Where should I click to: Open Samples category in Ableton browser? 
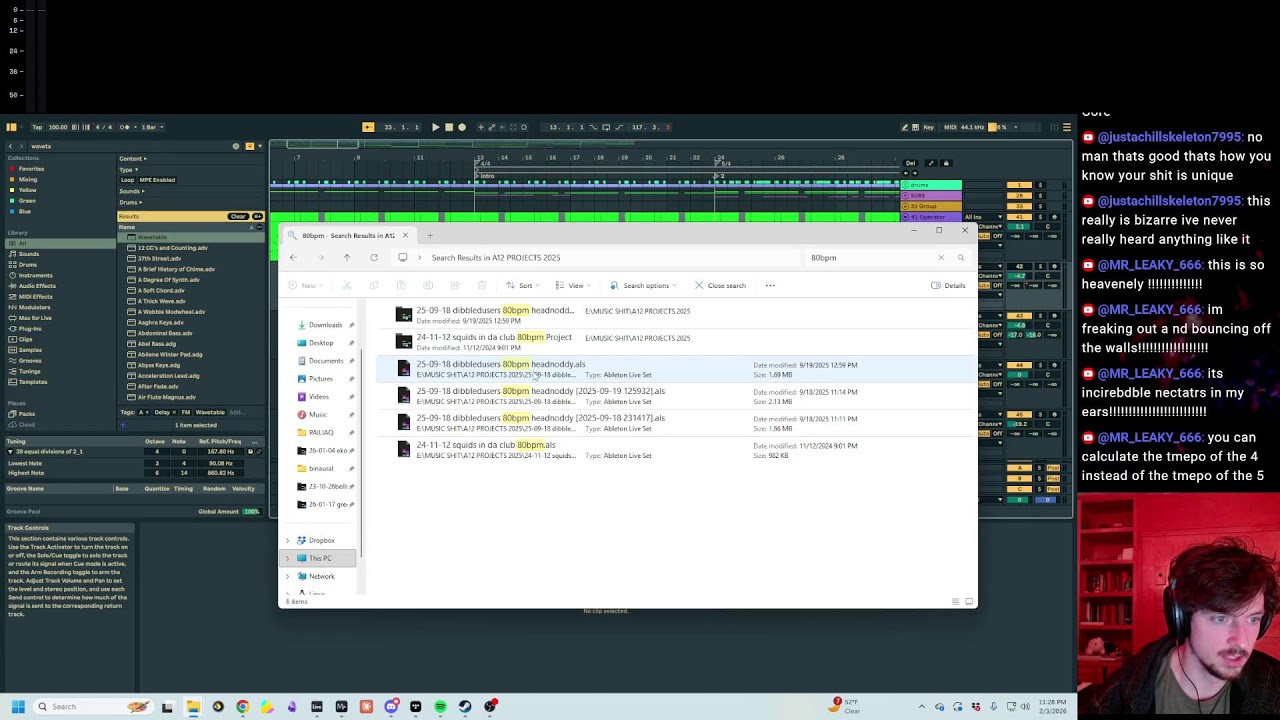(30, 350)
